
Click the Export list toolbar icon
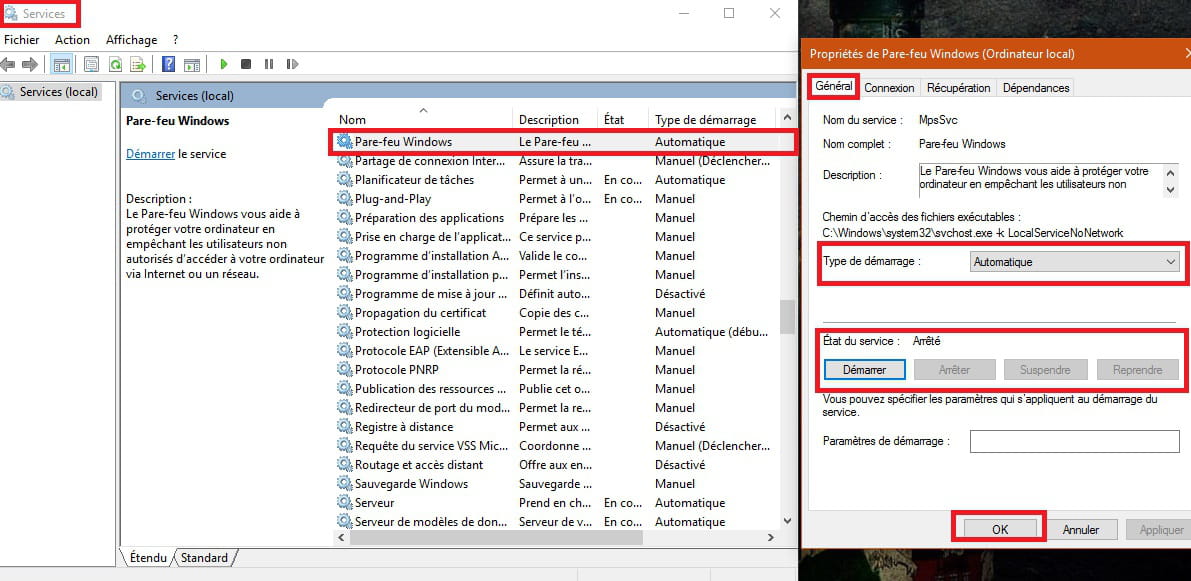pos(137,65)
